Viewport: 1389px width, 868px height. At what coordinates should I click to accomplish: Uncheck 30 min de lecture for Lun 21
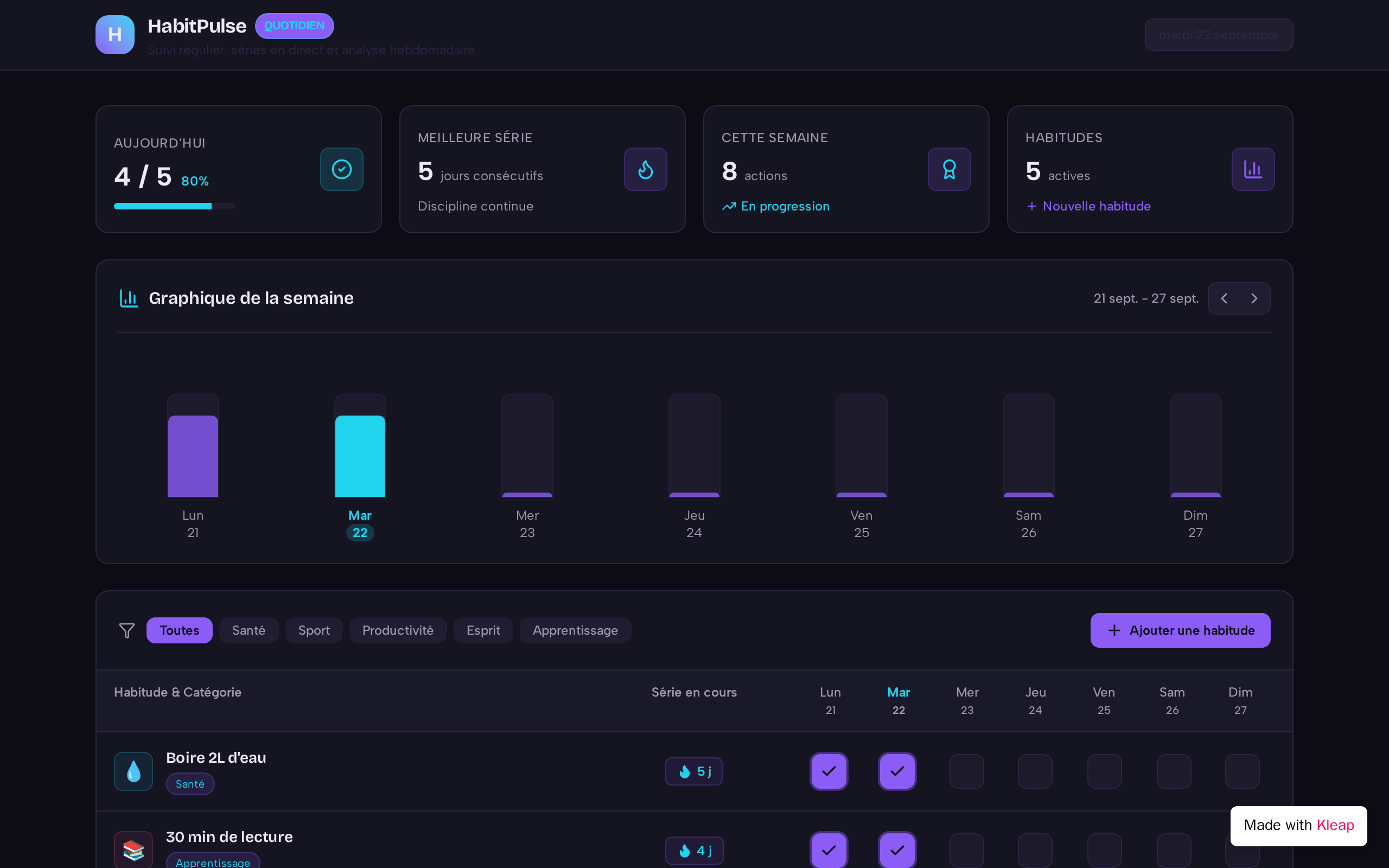click(x=829, y=850)
